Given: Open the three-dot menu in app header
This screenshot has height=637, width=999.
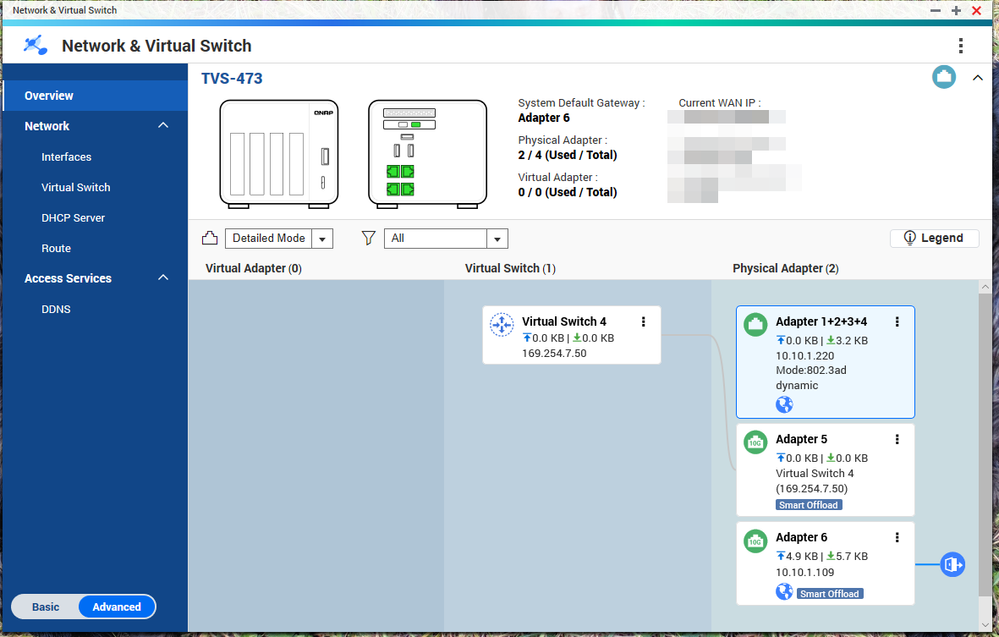Looking at the screenshot, I should [960, 46].
